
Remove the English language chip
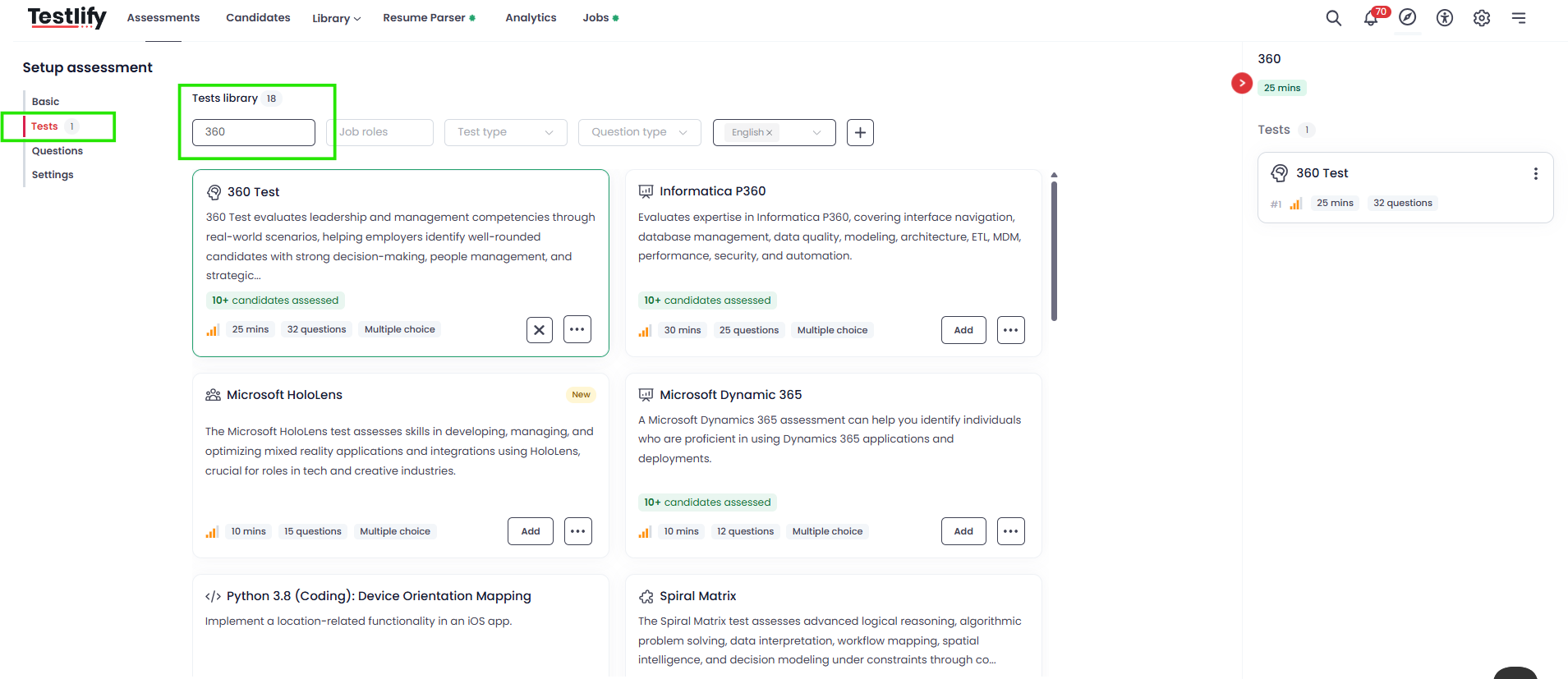(769, 133)
